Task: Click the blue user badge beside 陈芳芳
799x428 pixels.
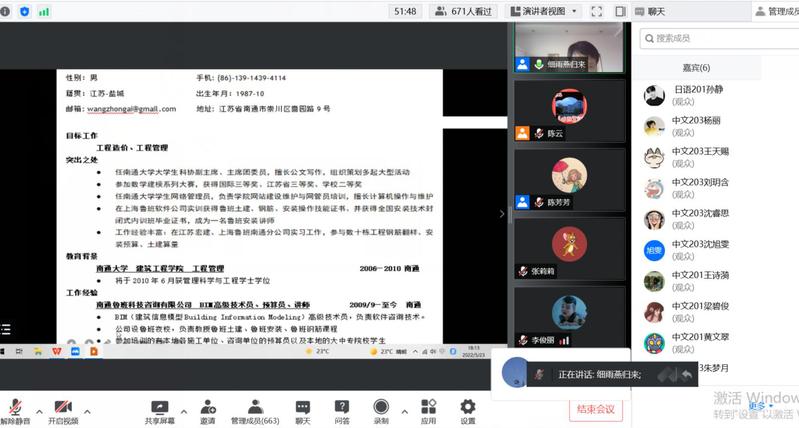Action: tap(522, 202)
